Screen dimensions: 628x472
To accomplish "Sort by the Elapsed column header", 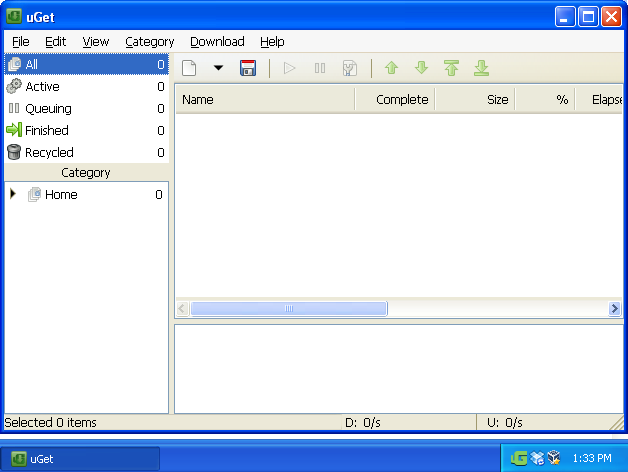I will 599,99.
